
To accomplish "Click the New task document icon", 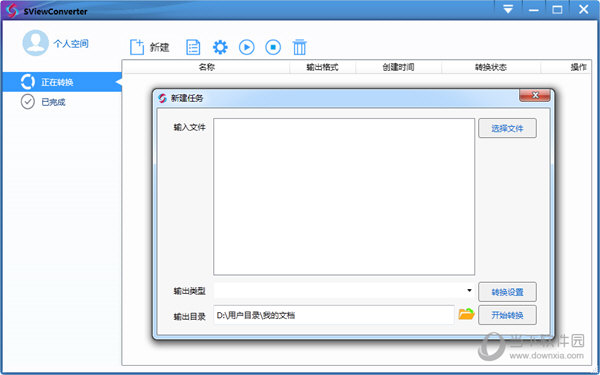I will point(137,47).
